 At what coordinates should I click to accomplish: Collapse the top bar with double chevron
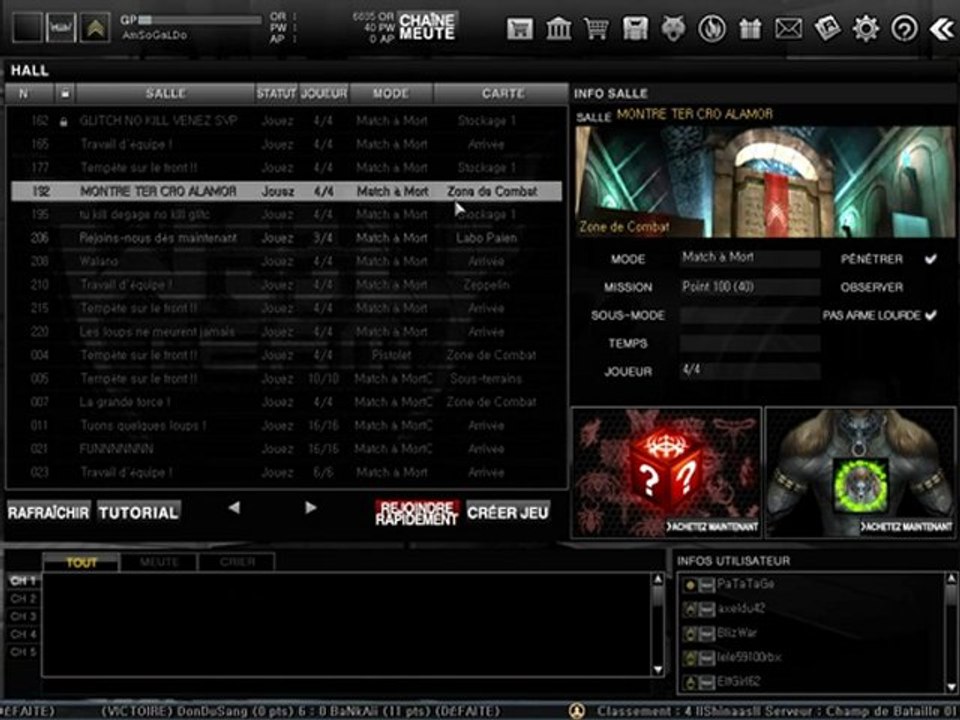940,28
